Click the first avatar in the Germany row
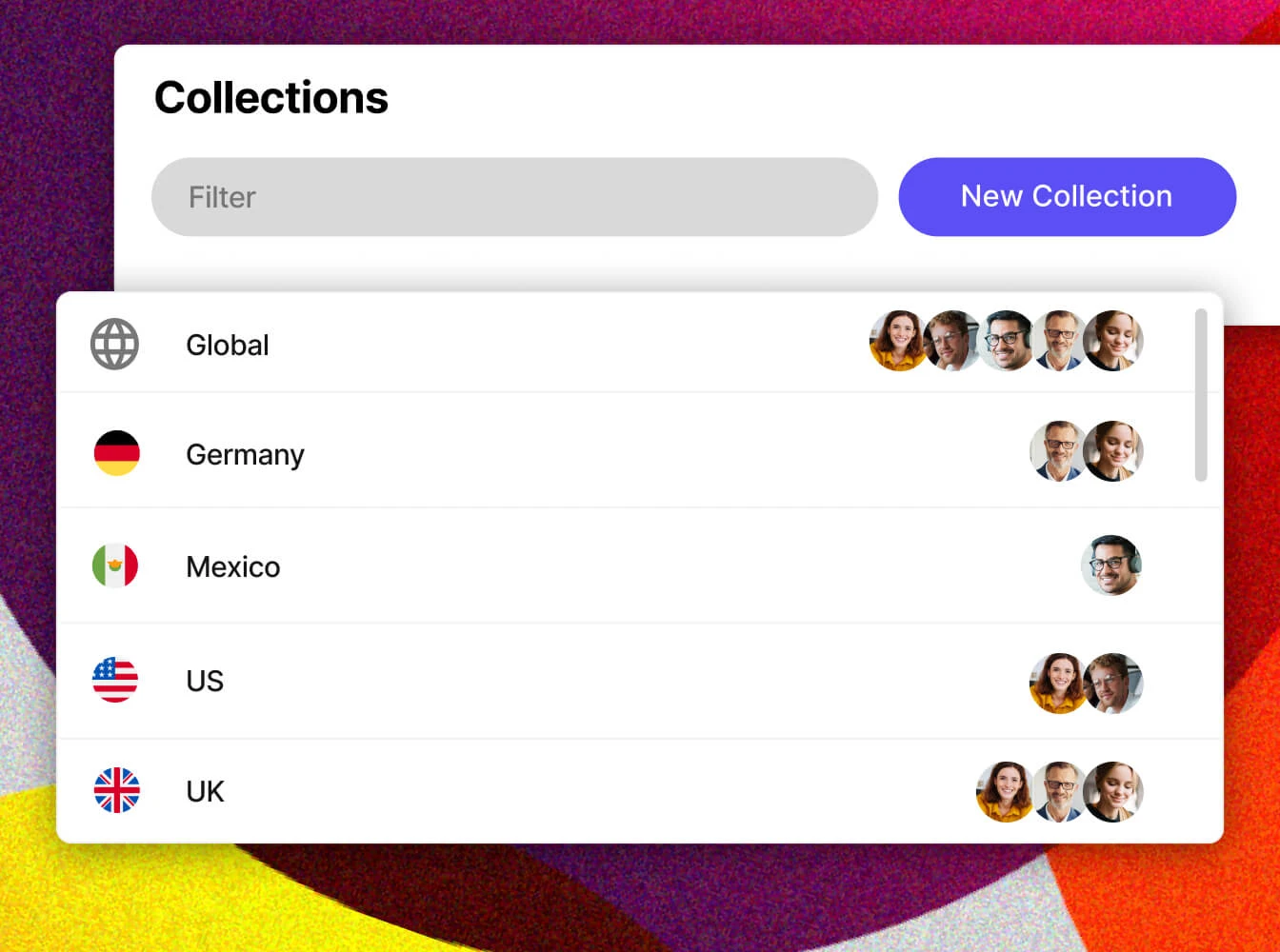The image size is (1280, 952). (x=1057, y=451)
